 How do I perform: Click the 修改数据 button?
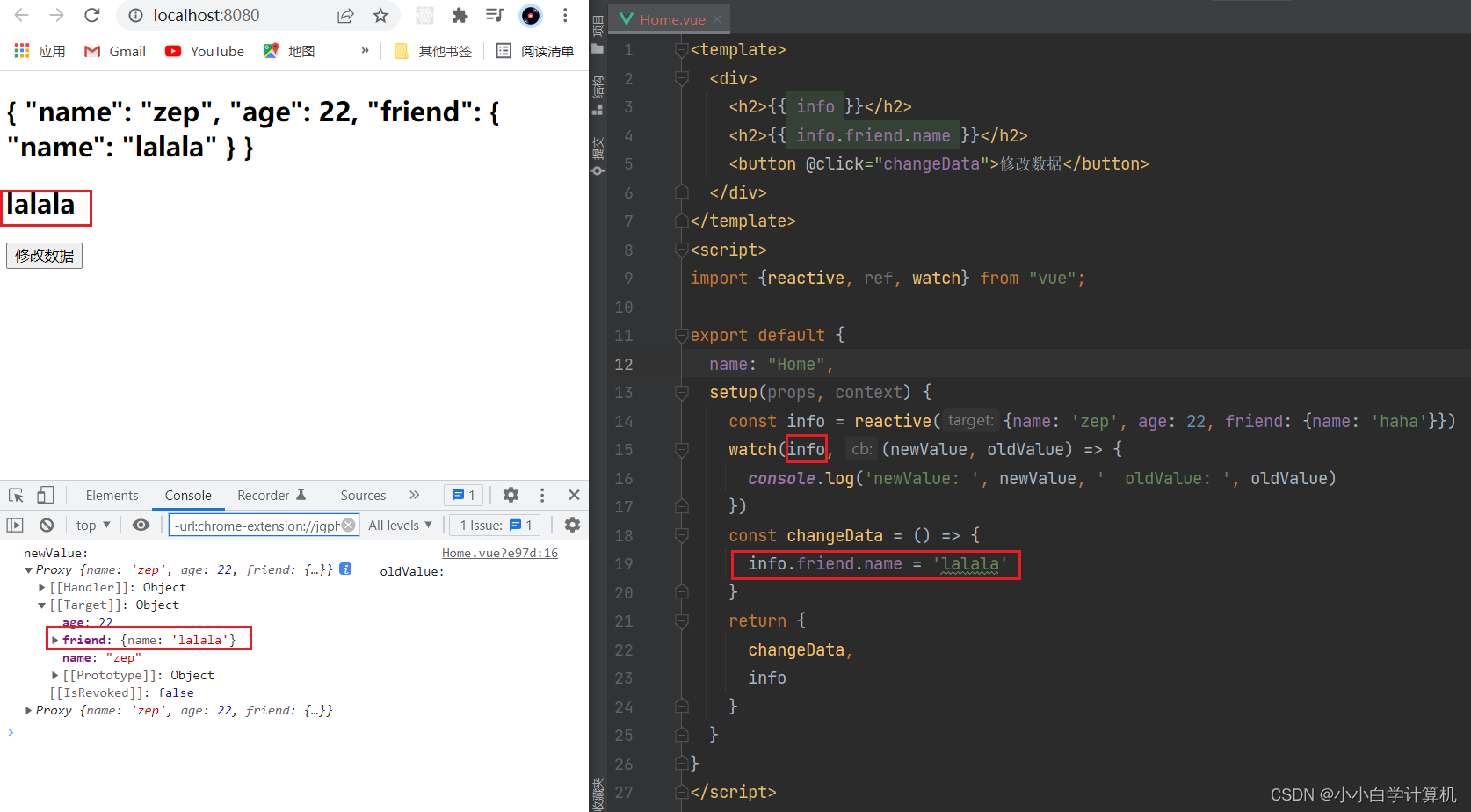tap(44, 256)
